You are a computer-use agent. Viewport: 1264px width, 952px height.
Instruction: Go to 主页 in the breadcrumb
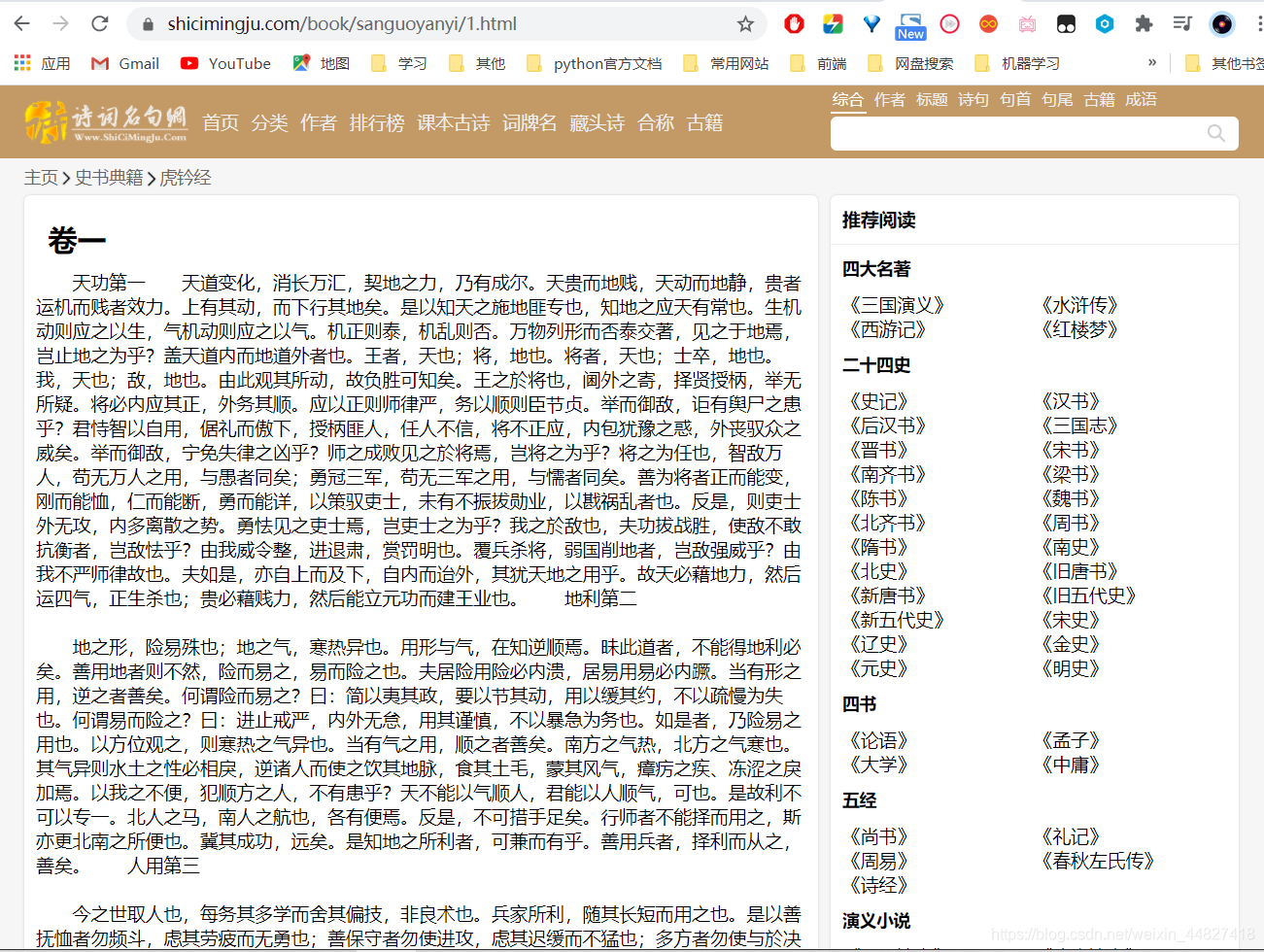coord(41,178)
